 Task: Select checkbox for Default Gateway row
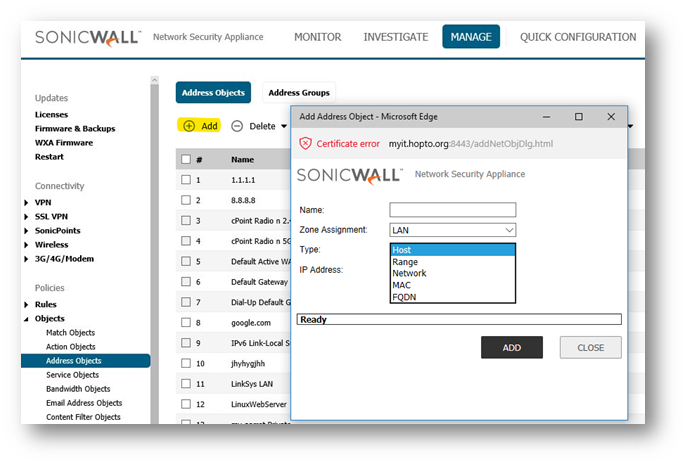coord(186,282)
